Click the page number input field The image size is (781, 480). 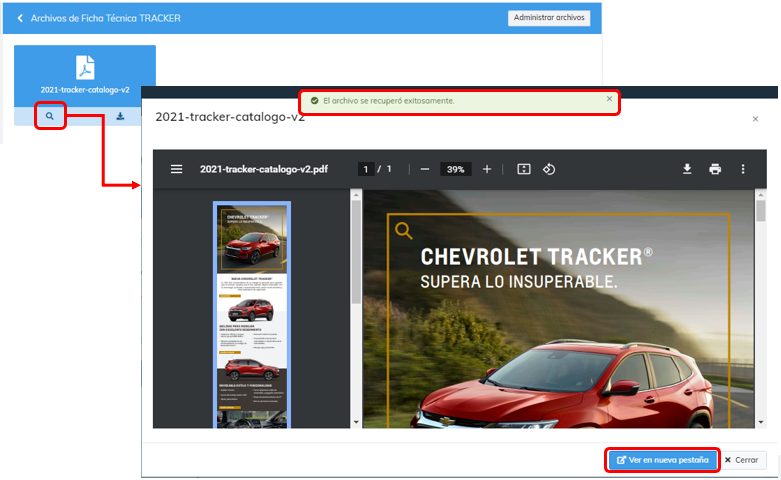(366, 169)
